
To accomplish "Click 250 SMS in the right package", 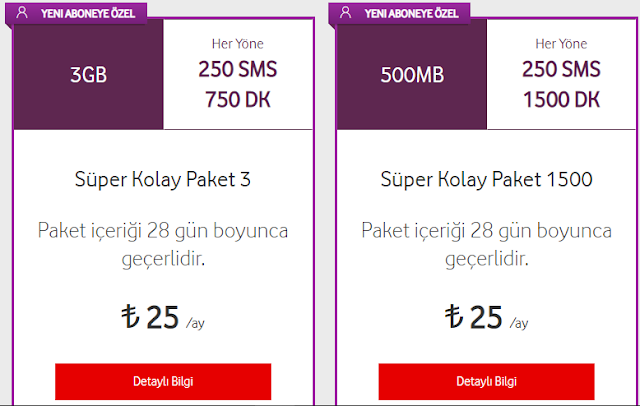I will (560, 72).
